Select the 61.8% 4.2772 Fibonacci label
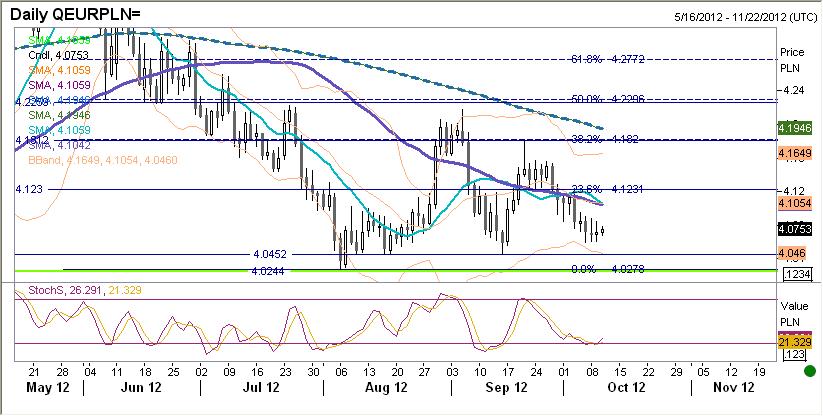Viewport: 823px width, 416px height. point(607,59)
